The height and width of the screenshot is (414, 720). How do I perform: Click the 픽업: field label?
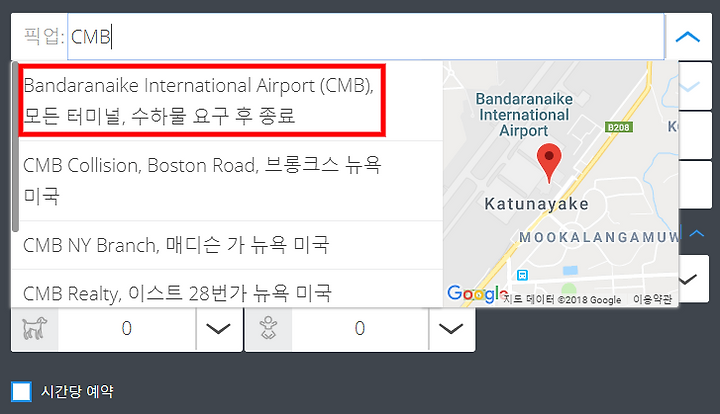[x=44, y=37]
